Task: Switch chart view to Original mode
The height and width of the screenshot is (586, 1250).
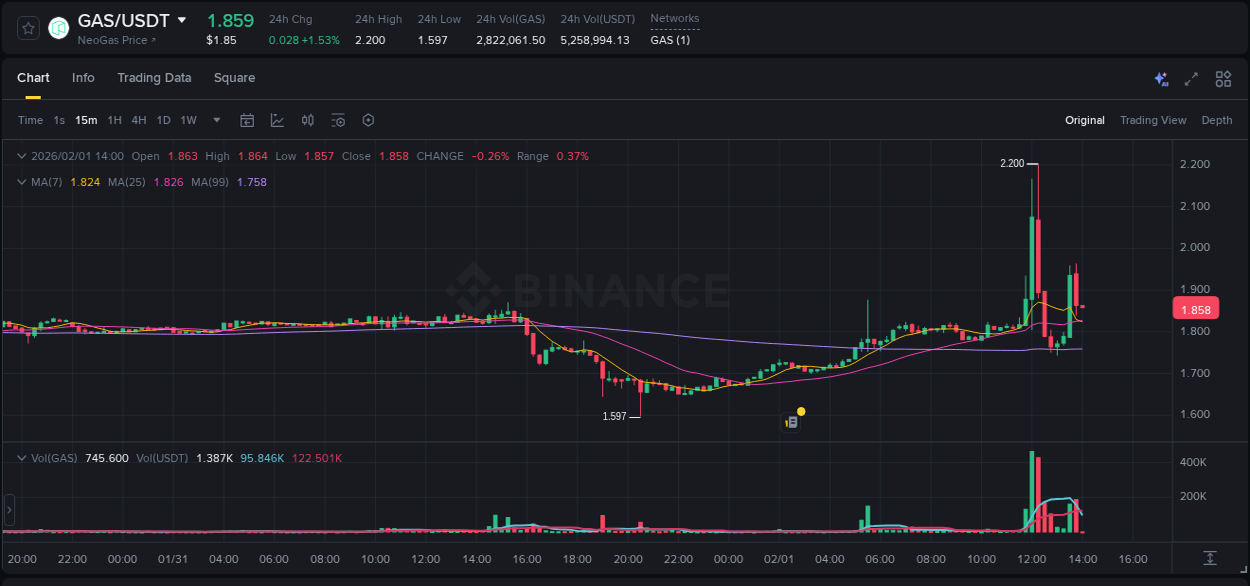Action: click(x=1084, y=119)
